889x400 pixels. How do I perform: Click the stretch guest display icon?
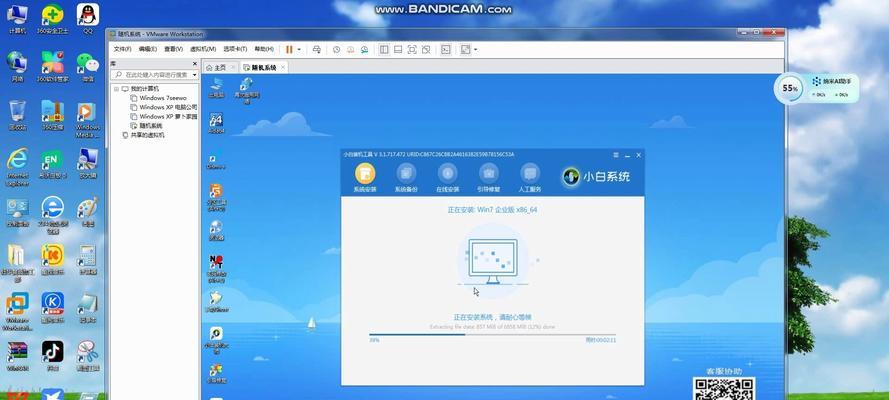point(465,50)
